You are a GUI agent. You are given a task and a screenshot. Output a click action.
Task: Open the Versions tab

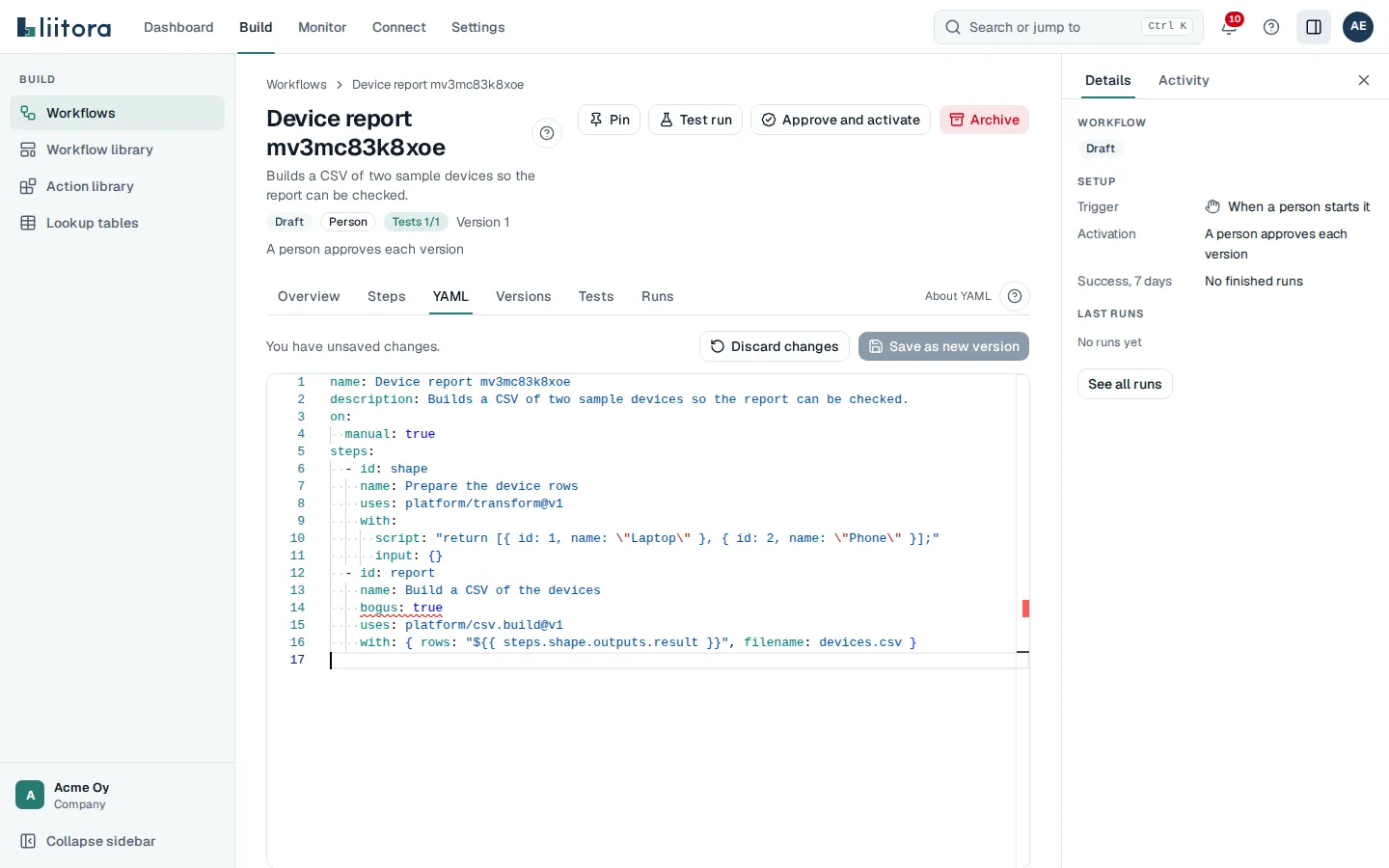(x=523, y=296)
